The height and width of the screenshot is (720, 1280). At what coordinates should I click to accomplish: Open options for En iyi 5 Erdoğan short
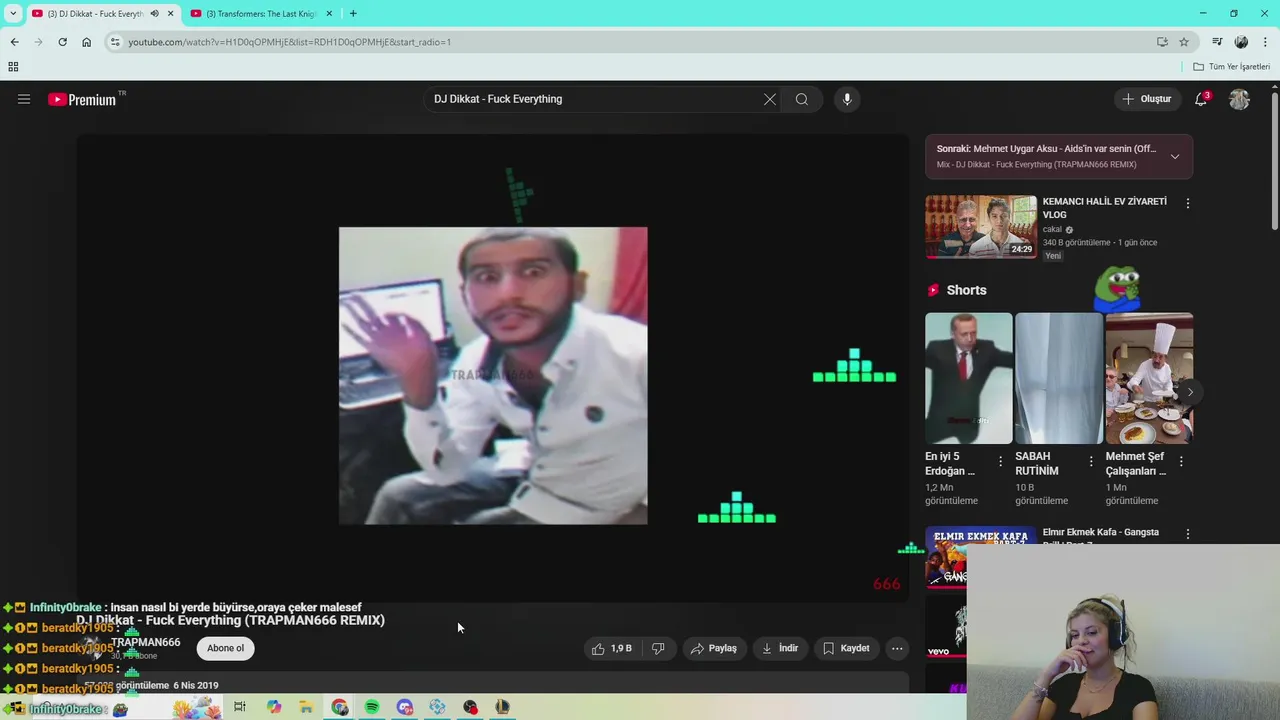tap(1000, 462)
